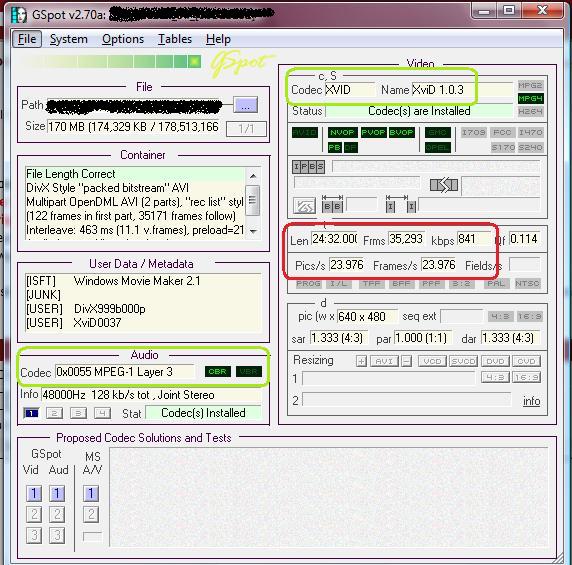Viewport: 572px width, 565px height.
Task: Click the Resizing AVI button
Action: [x=384, y=361]
